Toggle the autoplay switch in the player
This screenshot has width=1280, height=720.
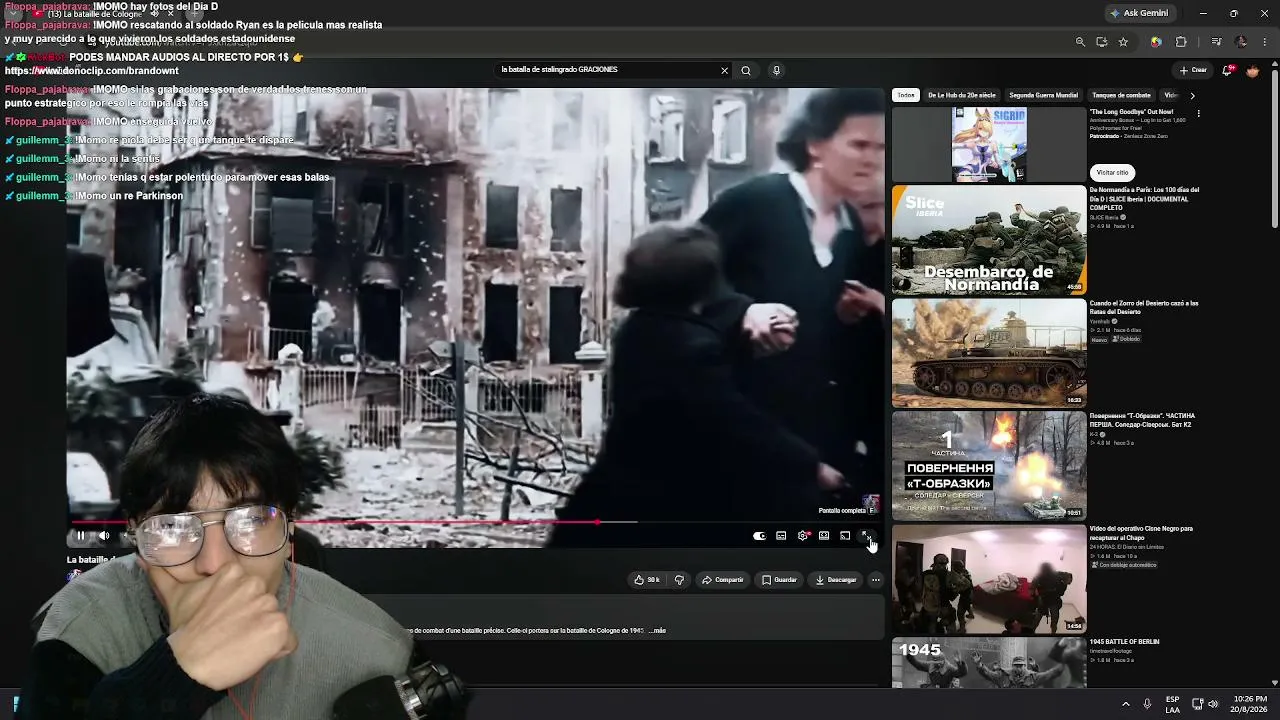coord(760,536)
